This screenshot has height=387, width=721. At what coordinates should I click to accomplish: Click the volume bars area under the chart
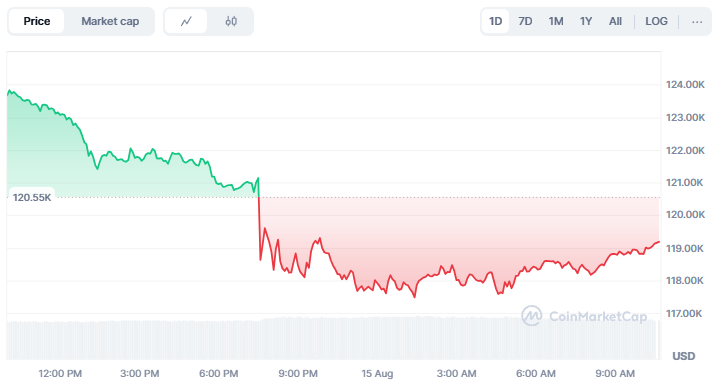[x=332, y=338]
